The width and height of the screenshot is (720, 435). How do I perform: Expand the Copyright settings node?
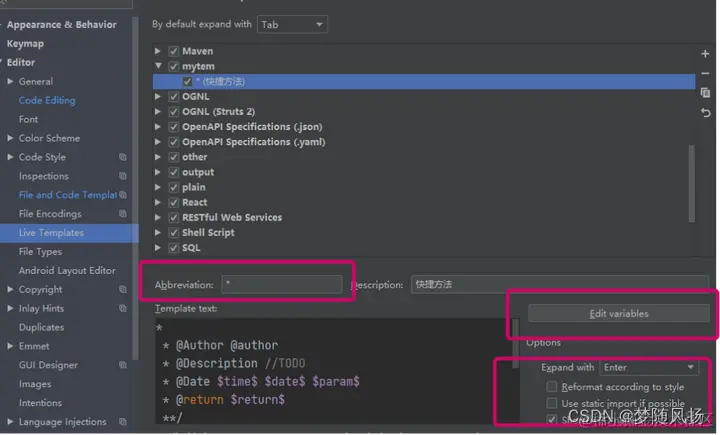10,289
